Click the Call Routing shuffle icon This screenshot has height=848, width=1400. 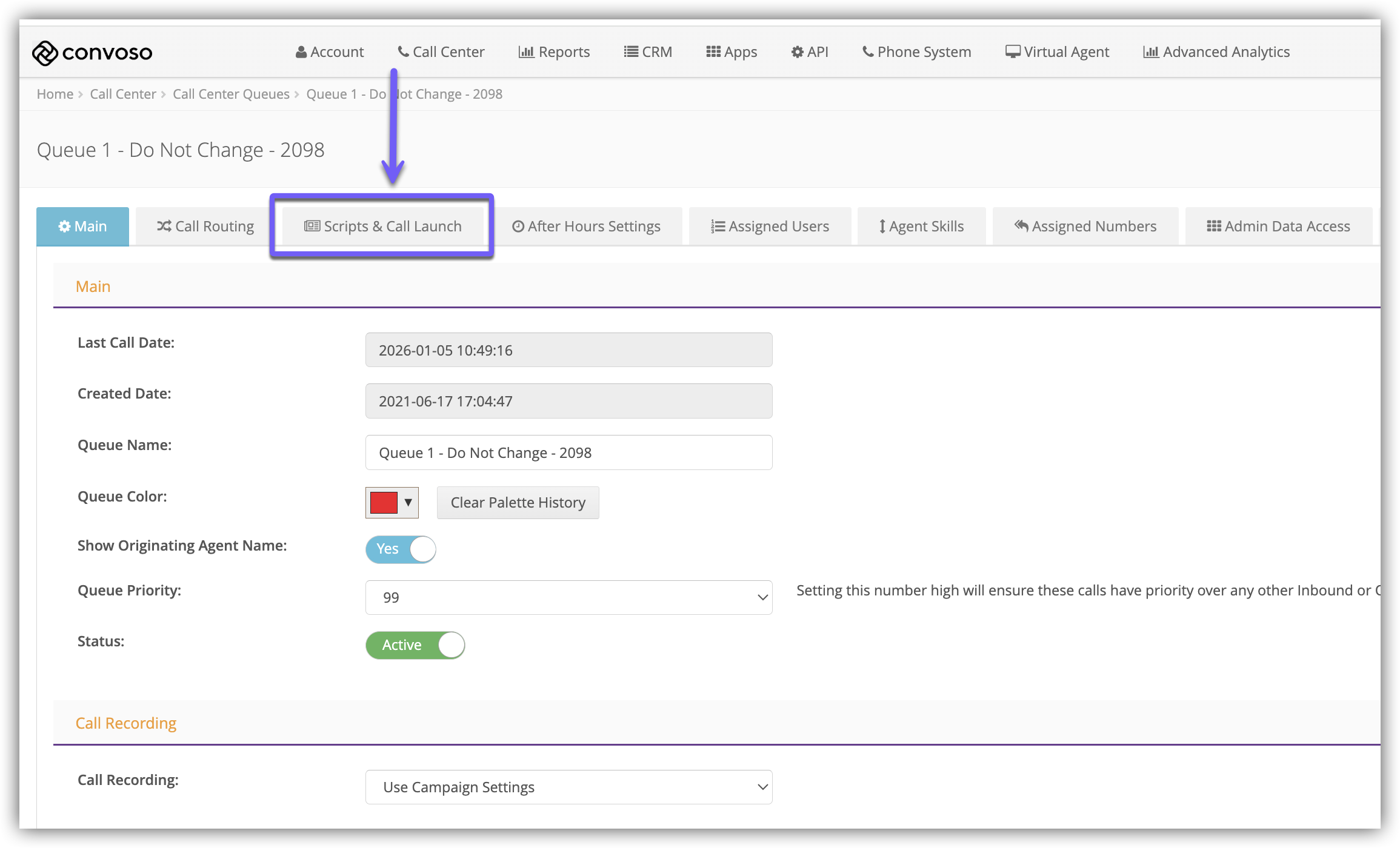pyautogui.click(x=164, y=227)
